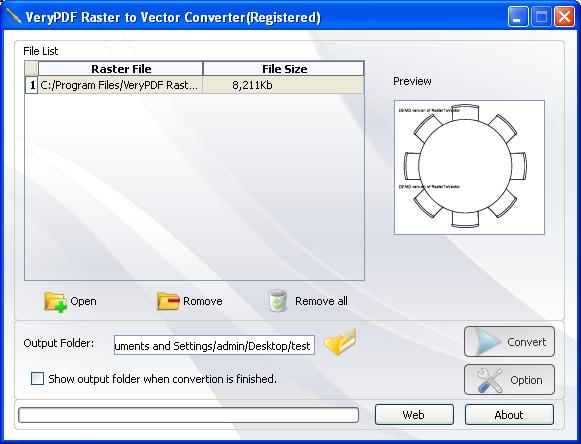Click the Web button
This screenshot has height=444, width=581.
414,415
